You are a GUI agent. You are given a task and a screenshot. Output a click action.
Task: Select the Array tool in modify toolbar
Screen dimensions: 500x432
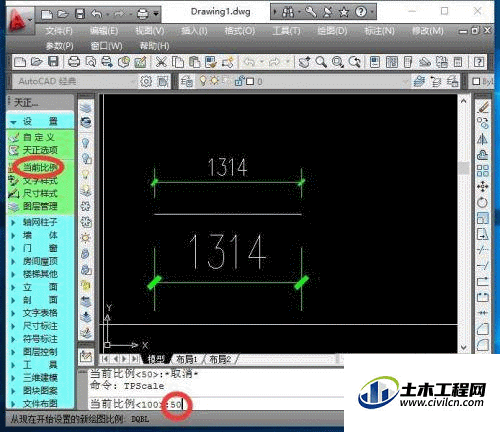[x=482, y=170]
